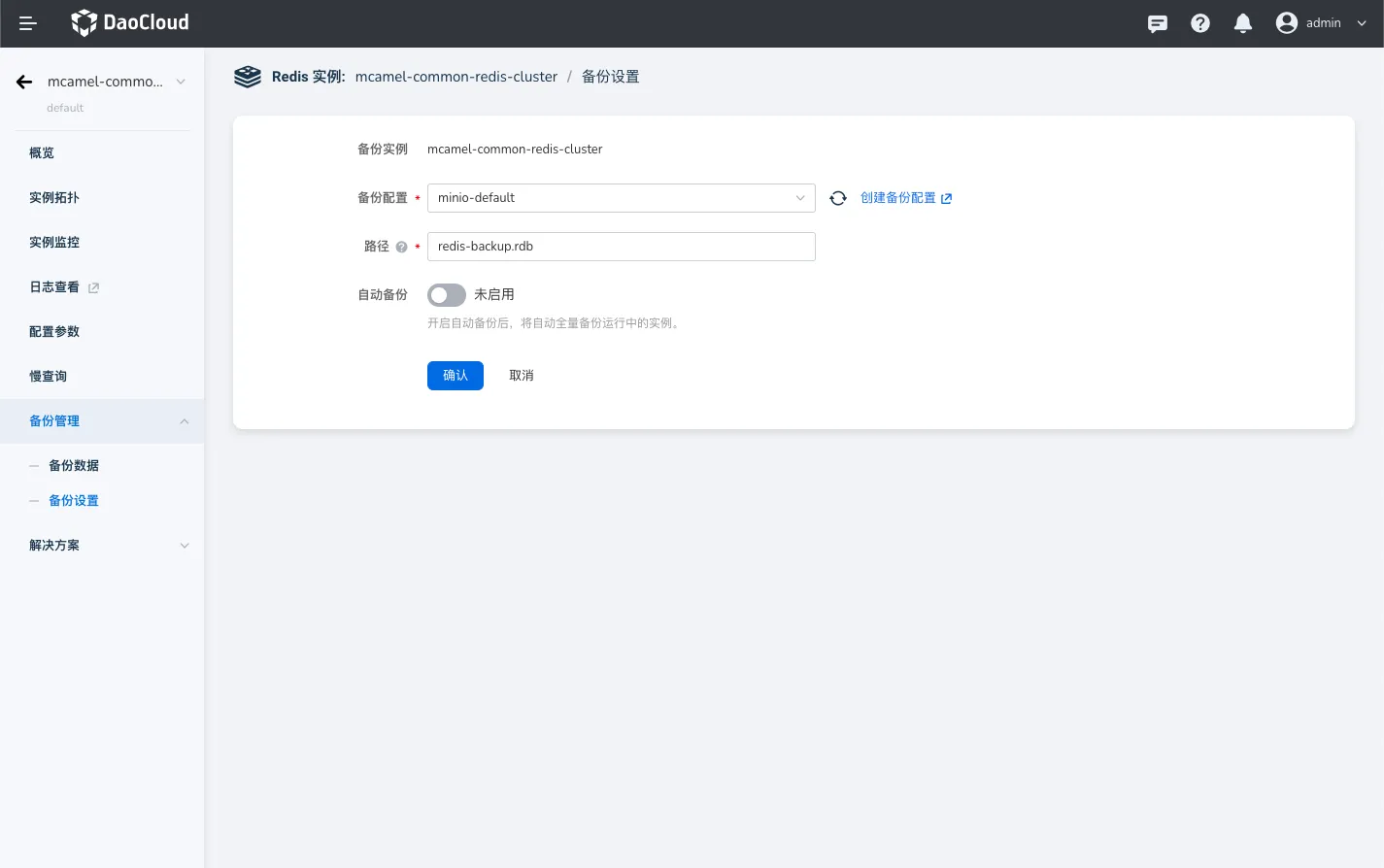Click the 确认 button
1384x868 pixels.
click(455, 376)
